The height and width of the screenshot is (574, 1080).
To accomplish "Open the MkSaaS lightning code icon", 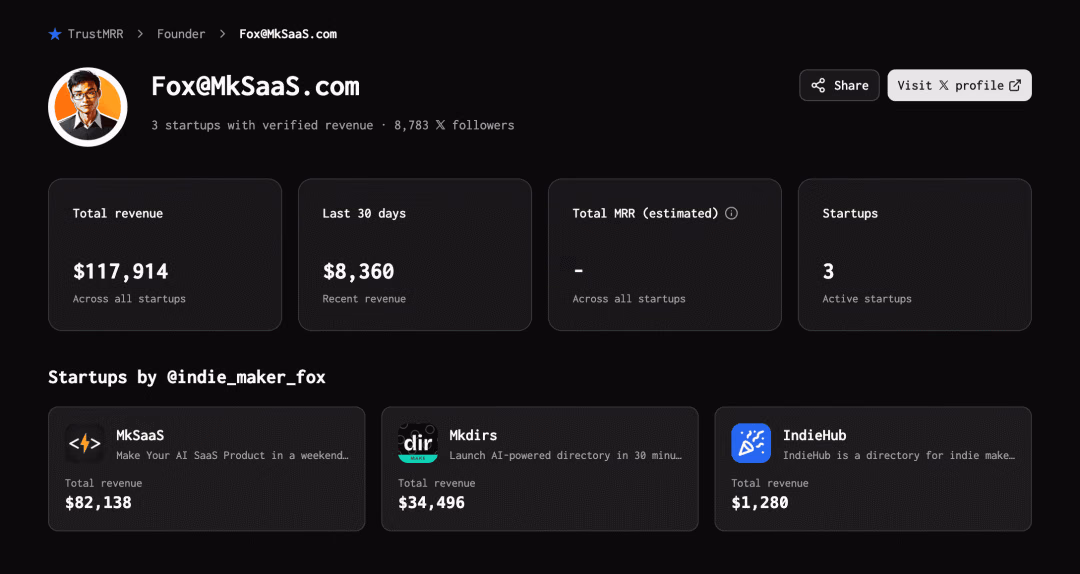I will pos(85,443).
